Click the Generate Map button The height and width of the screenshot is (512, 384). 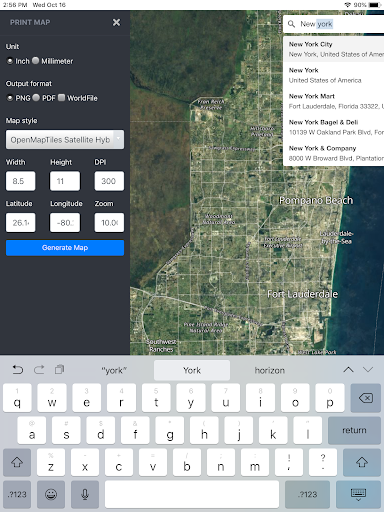[65, 248]
